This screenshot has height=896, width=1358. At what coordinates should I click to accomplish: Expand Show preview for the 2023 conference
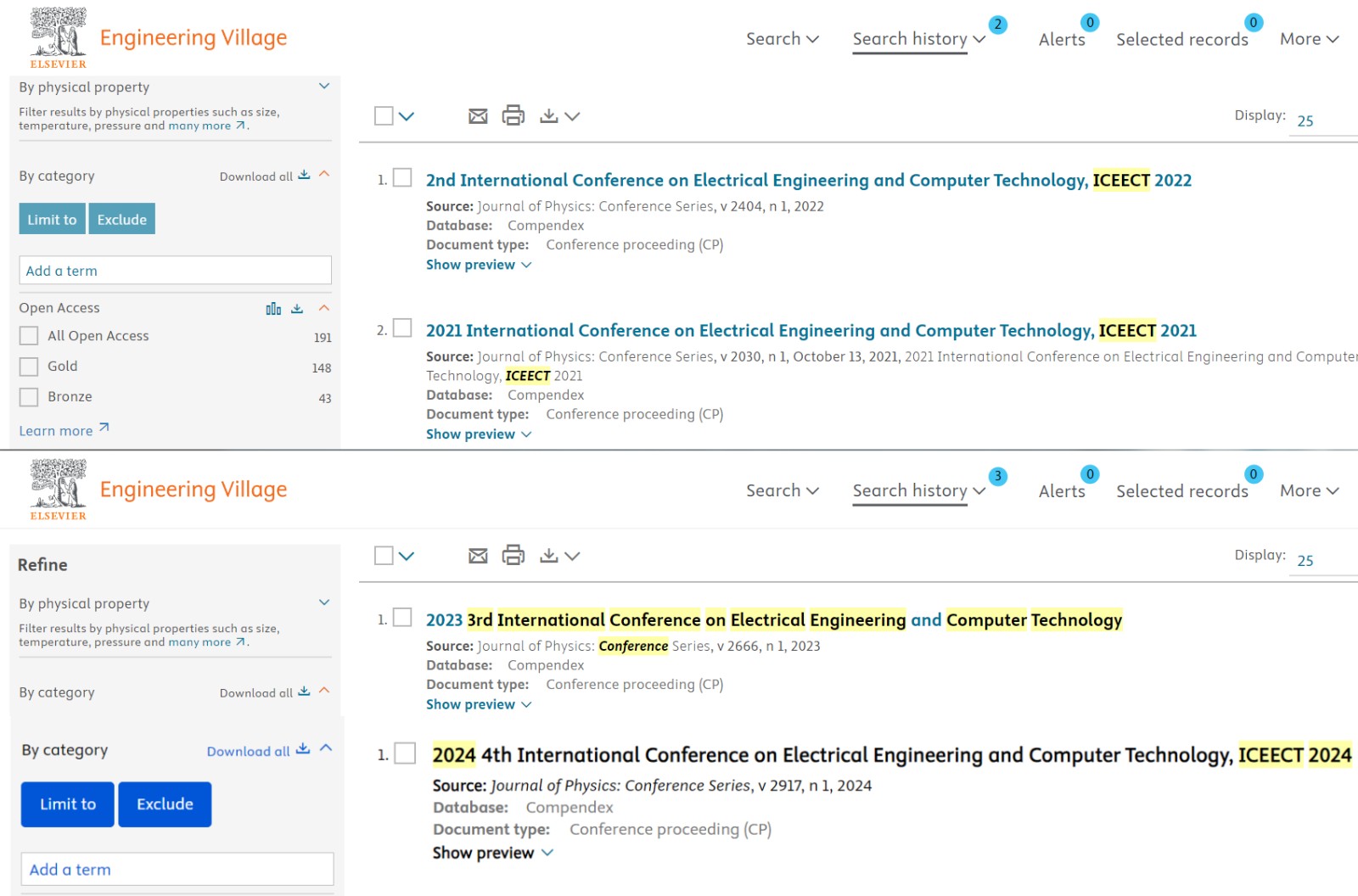click(x=479, y=704)
